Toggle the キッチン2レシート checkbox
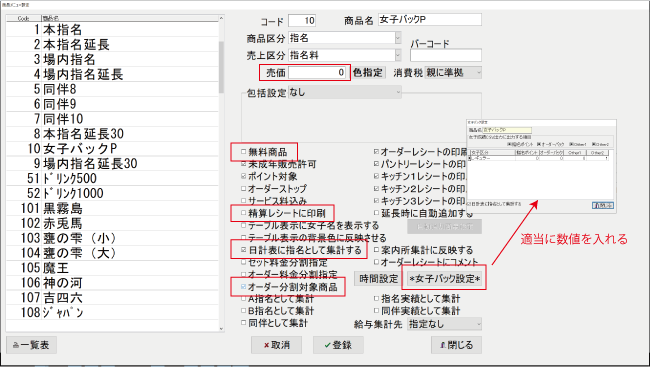Viewport: 650px width, 367px height. 376,189
